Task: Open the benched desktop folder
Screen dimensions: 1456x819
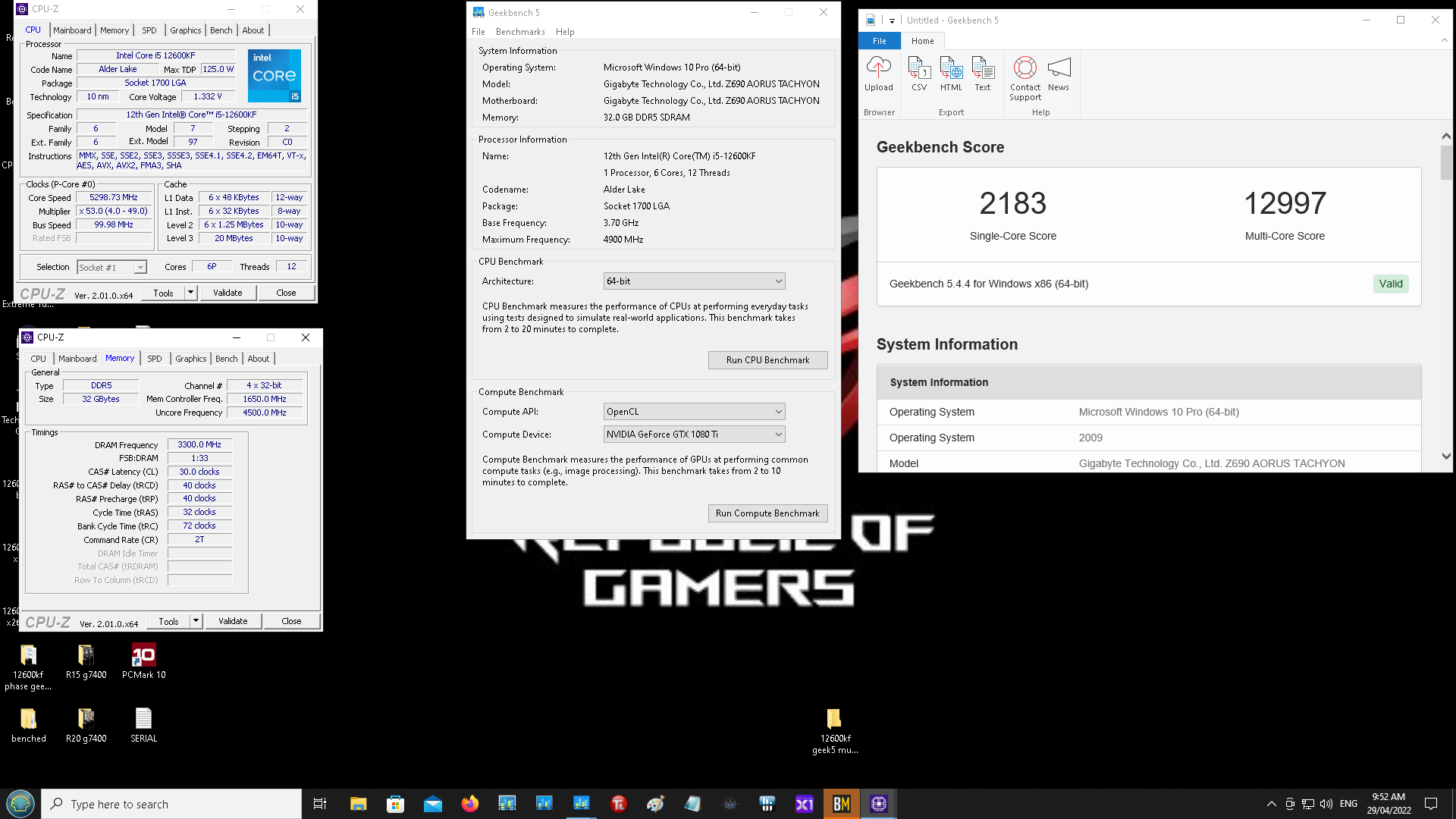Action: click(28, 726)
